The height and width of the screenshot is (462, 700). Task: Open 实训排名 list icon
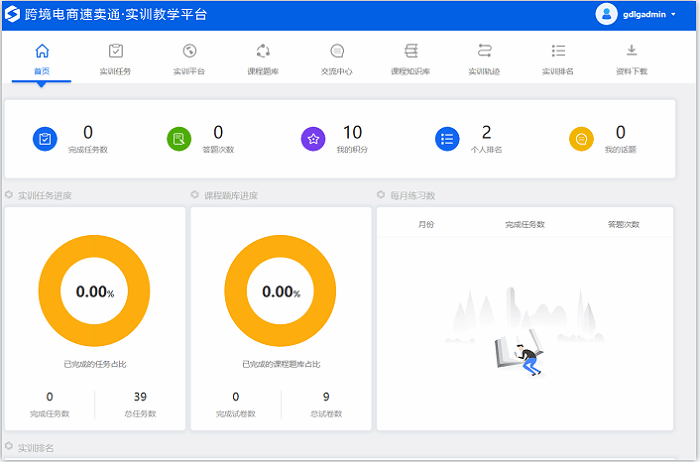(x=558, y=51)
